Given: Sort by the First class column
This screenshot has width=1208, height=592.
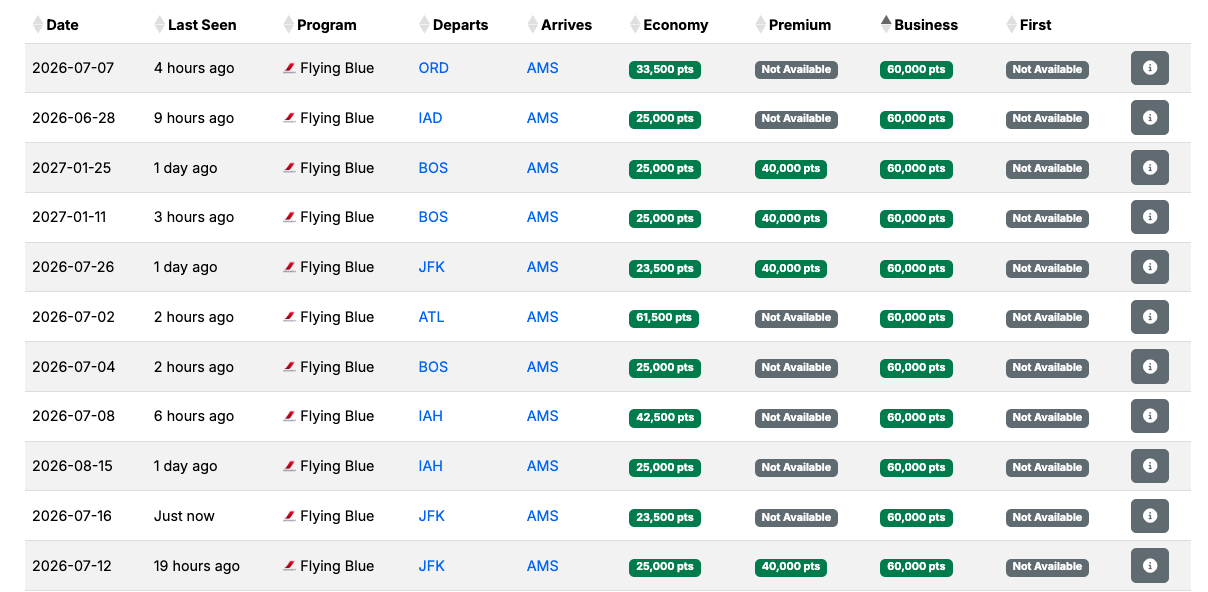Looking at the screenshot, I should tap(1029, 25).
